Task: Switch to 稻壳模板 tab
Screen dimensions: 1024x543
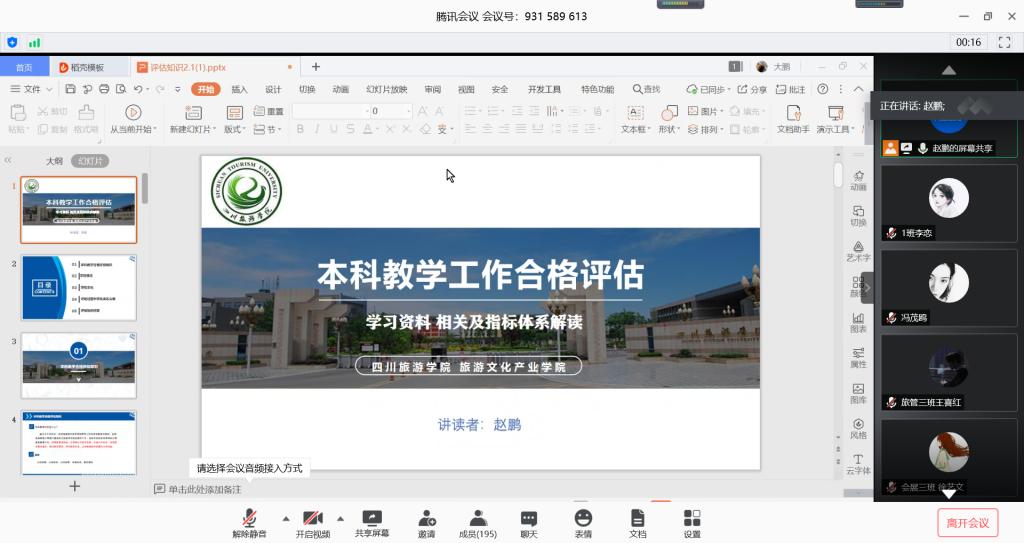Action: click(x=88, y=67)
